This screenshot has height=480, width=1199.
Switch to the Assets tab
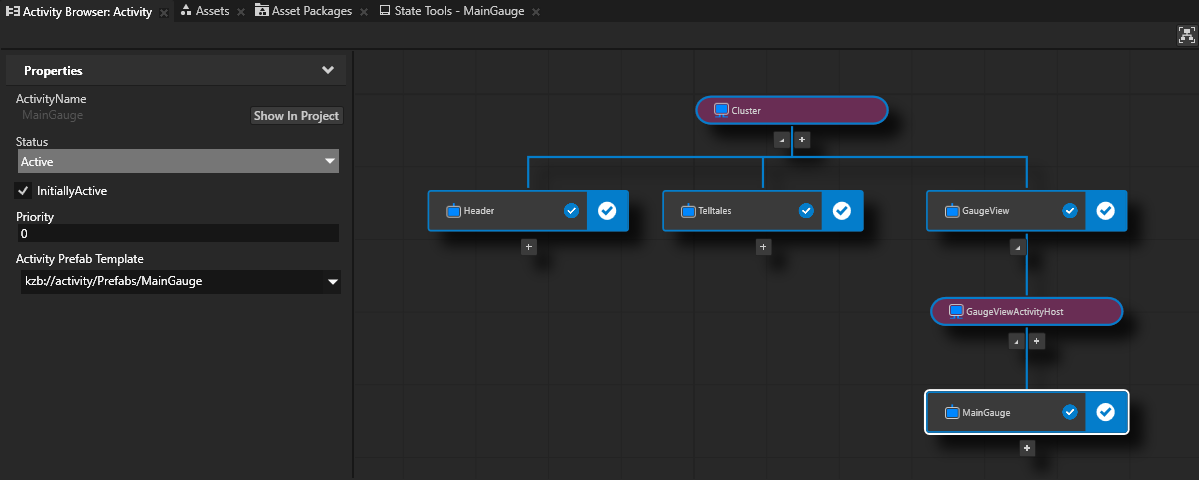click(211, 11)
